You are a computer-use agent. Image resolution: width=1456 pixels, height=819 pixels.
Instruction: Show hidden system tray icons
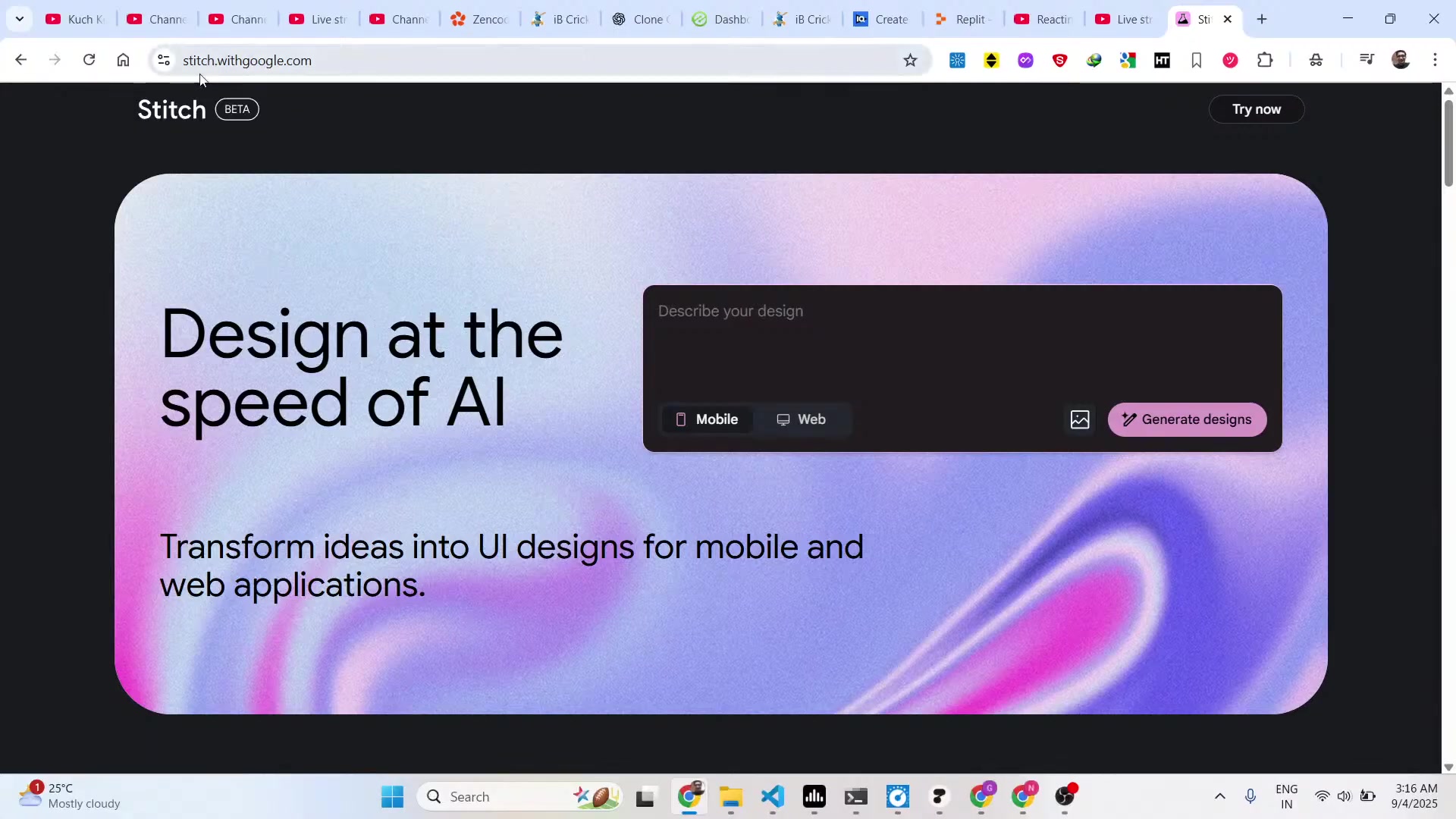pyautogui.click(x=1219, y=796)
